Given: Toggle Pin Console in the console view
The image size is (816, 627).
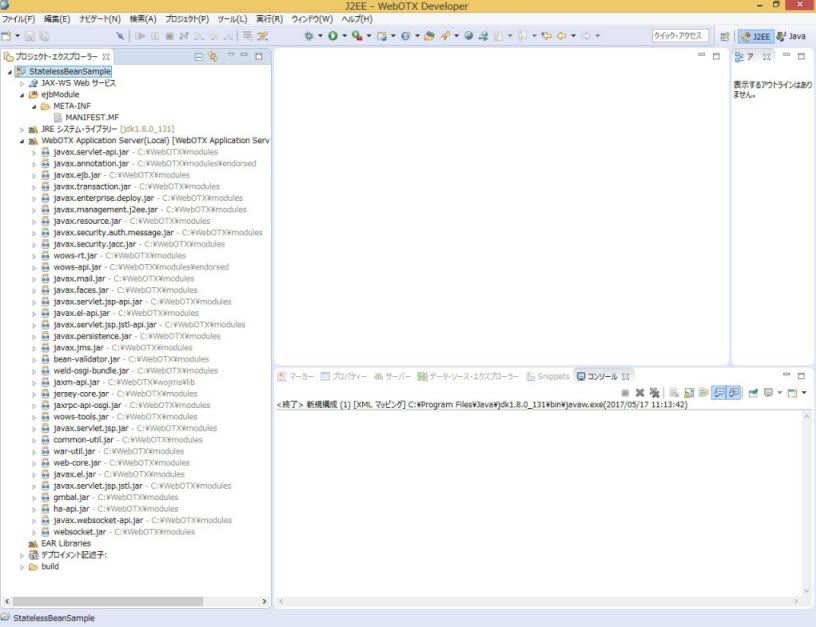Looking at the screenshot, I should 751,392.
